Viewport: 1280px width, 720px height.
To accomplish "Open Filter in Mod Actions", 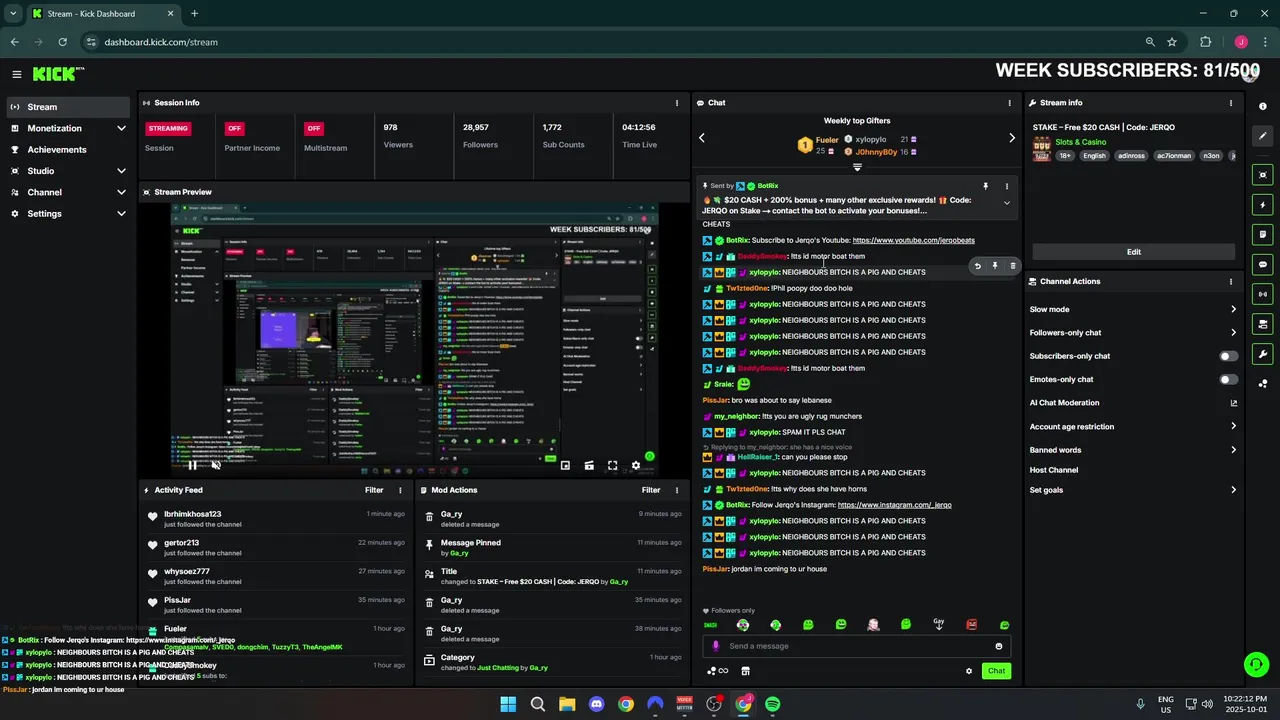I will pyautogui.click(x=651, y=490).
